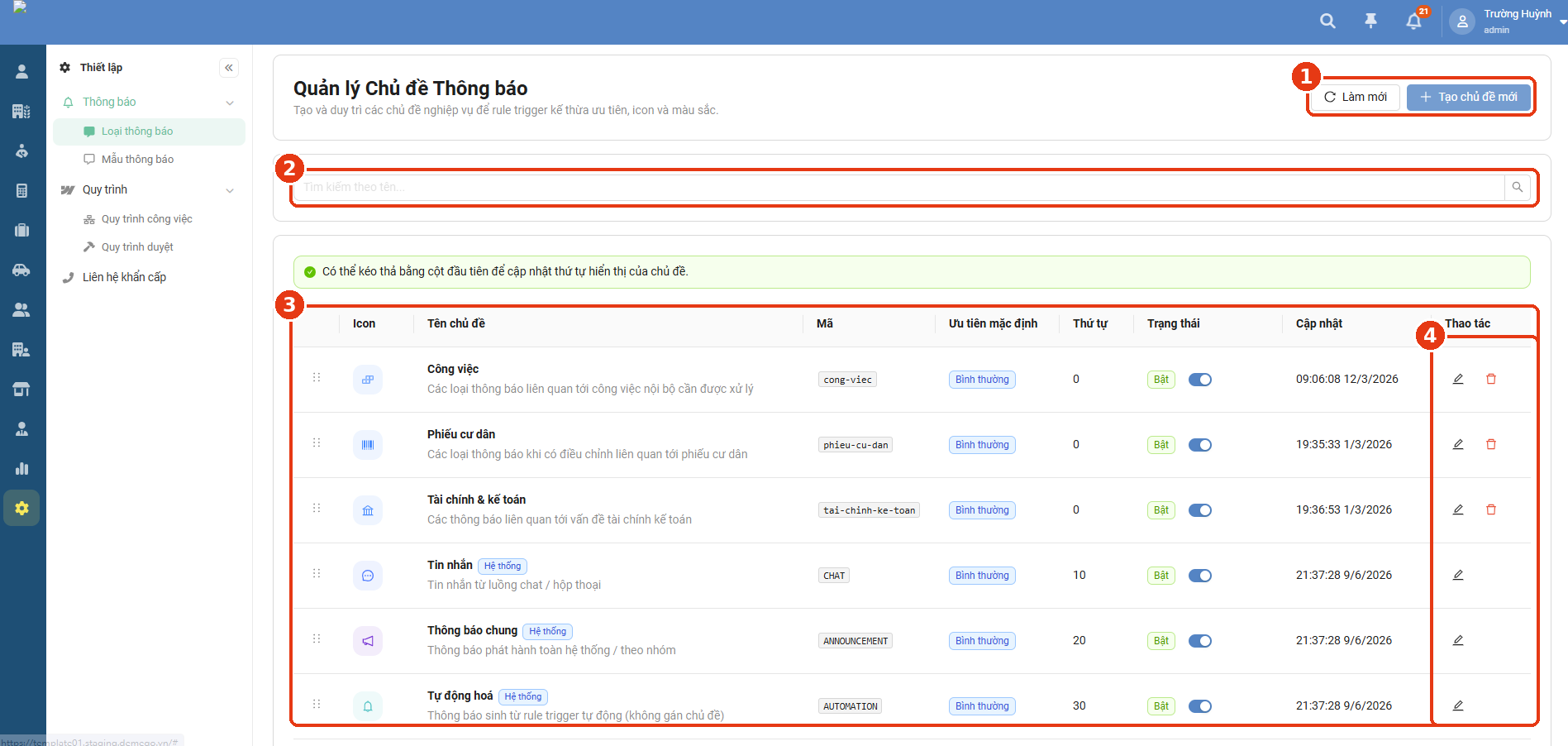Open the Trường Huỳnh account dropdown arrow
Image resolution: width=1568 pixels, height=746 pixels.
[x=1562, y=22]
